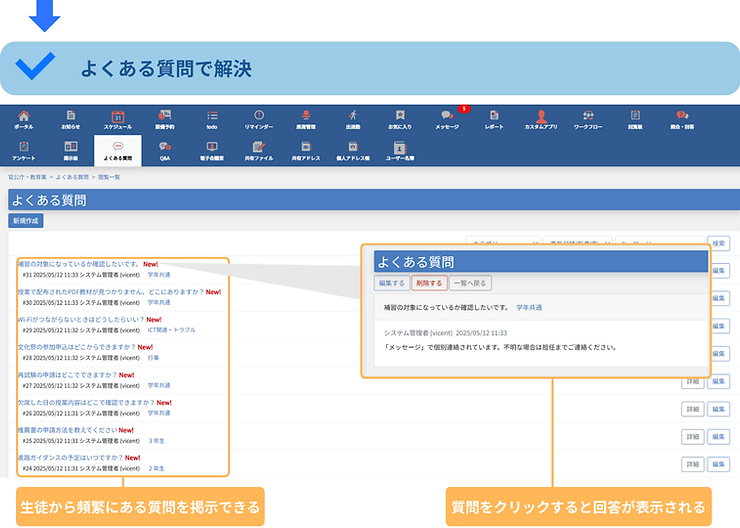
Task: Open the ユーザー名簿 icon
Action: pyautogui.click(x=400, y=150)
